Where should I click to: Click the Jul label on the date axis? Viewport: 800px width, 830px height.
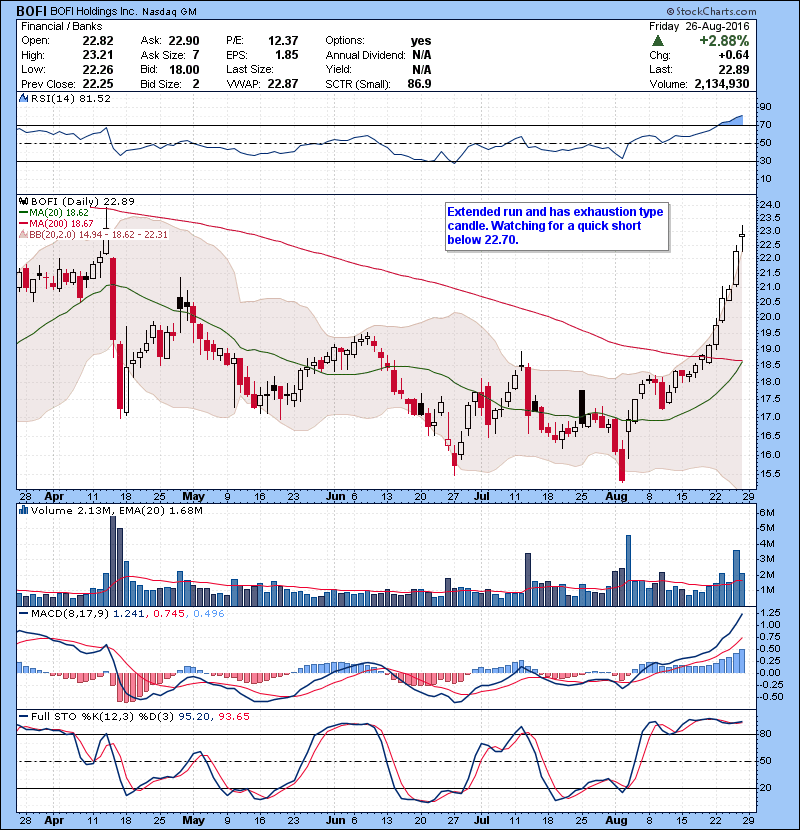[483, 495]
